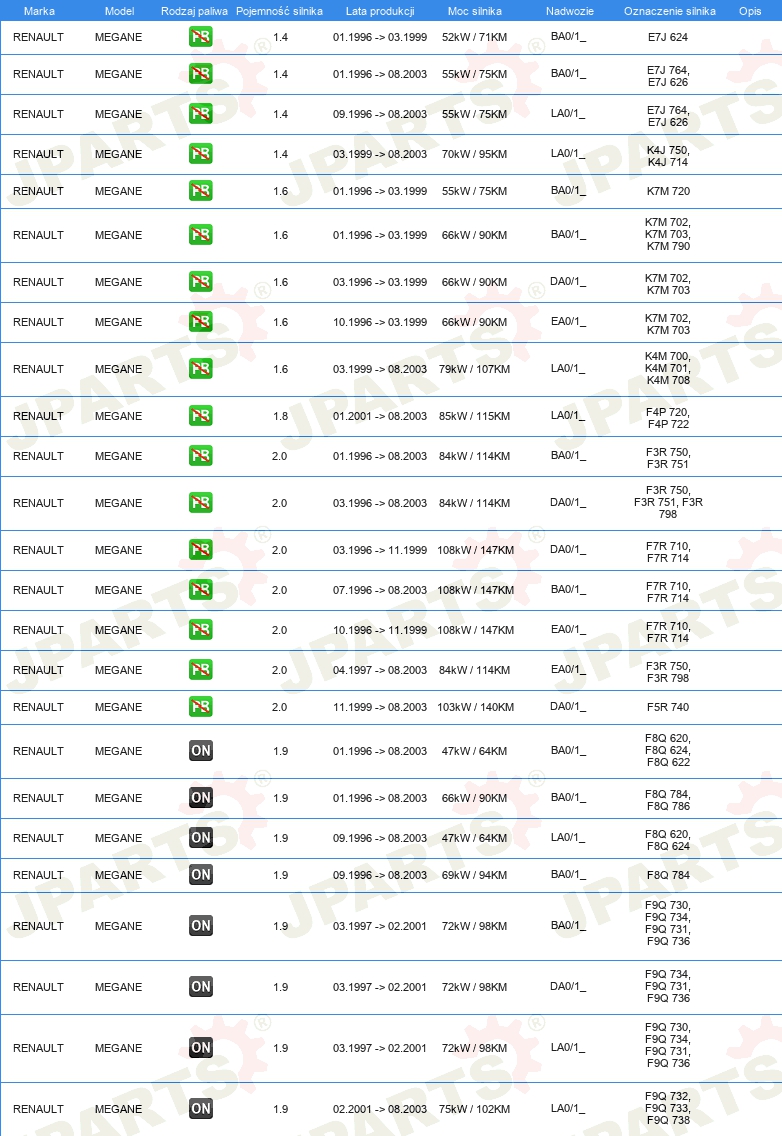Click the Lata produkcji column header
This screenshot has width=782, height=1136.
380,11
